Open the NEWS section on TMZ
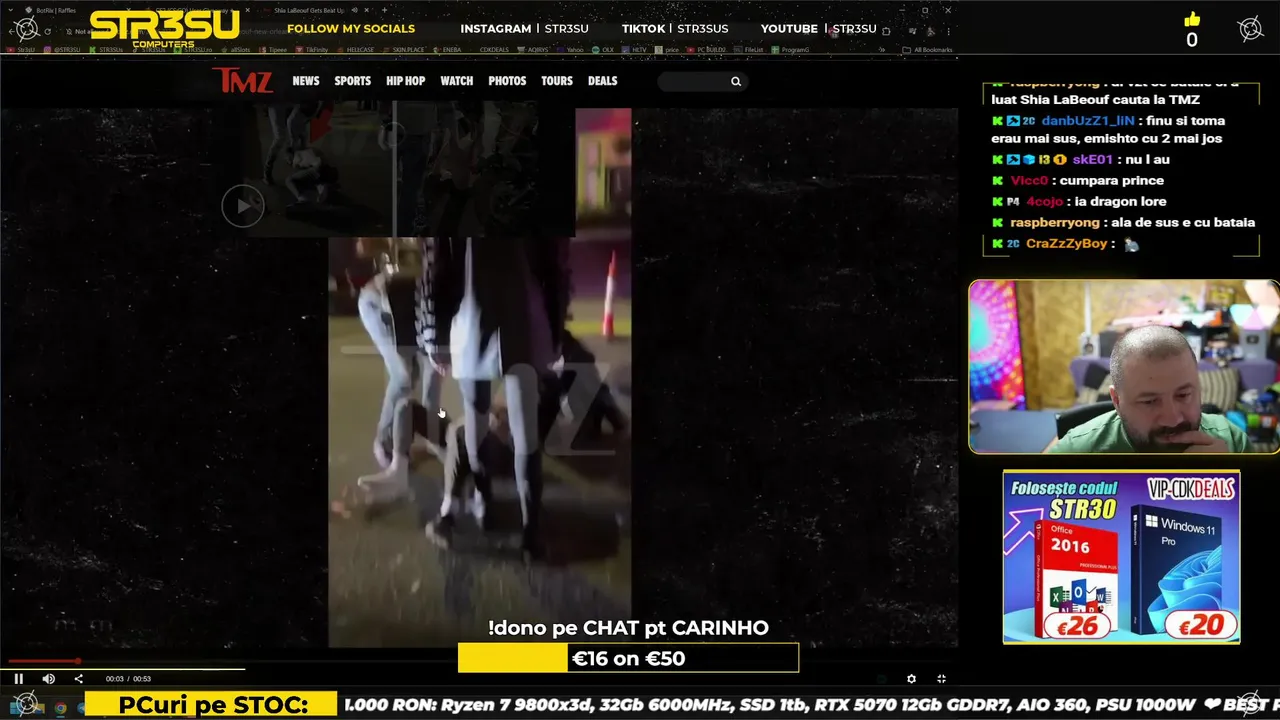 point(306,81)
